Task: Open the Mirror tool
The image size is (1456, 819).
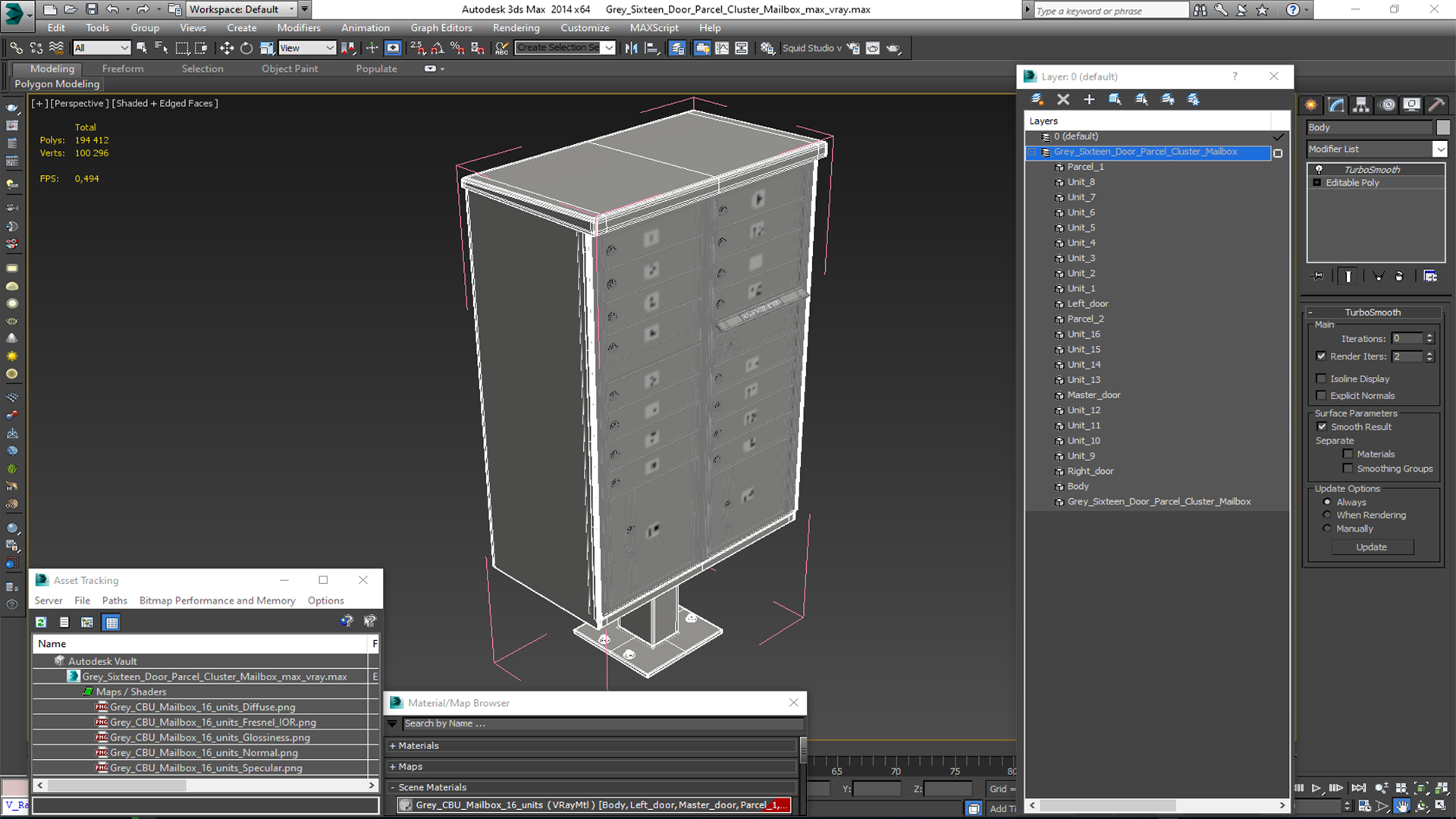Action: click(631, 48)
